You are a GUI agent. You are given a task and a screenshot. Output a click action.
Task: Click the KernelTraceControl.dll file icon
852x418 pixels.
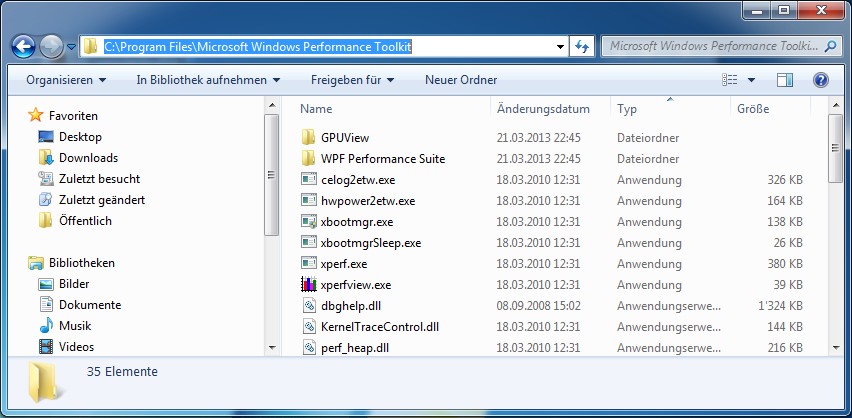point(309,327)
